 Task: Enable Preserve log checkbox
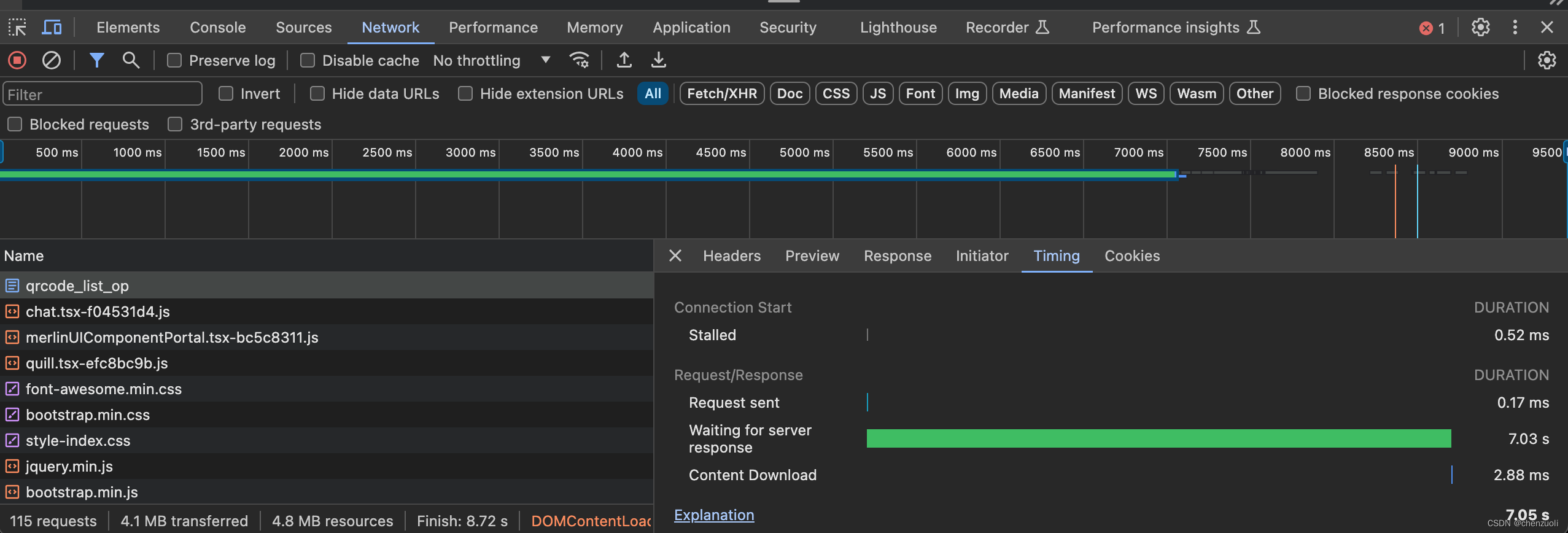coord(174,60)
